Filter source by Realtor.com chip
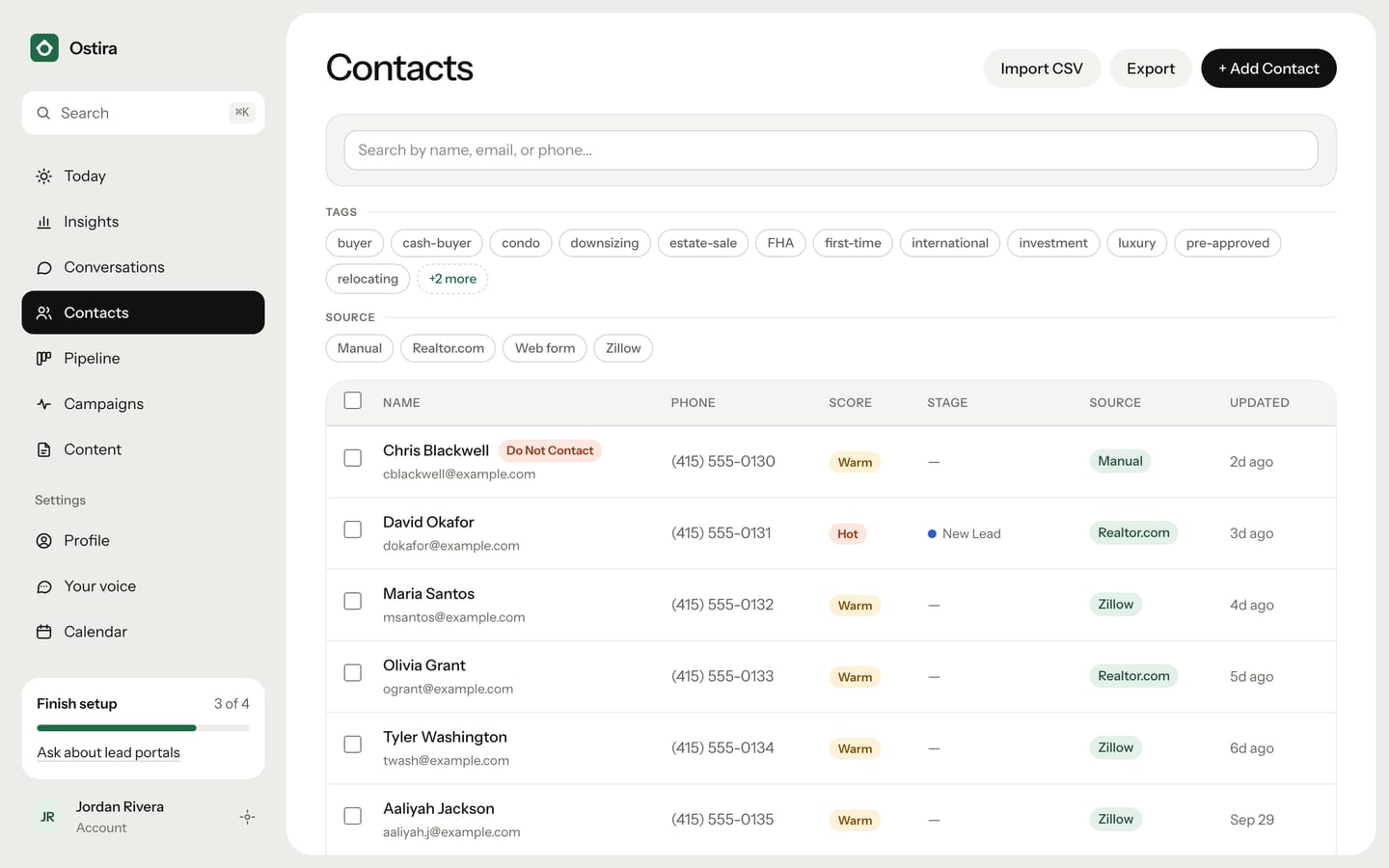Viewport: 1389px width, 868px height. (449, 348)
